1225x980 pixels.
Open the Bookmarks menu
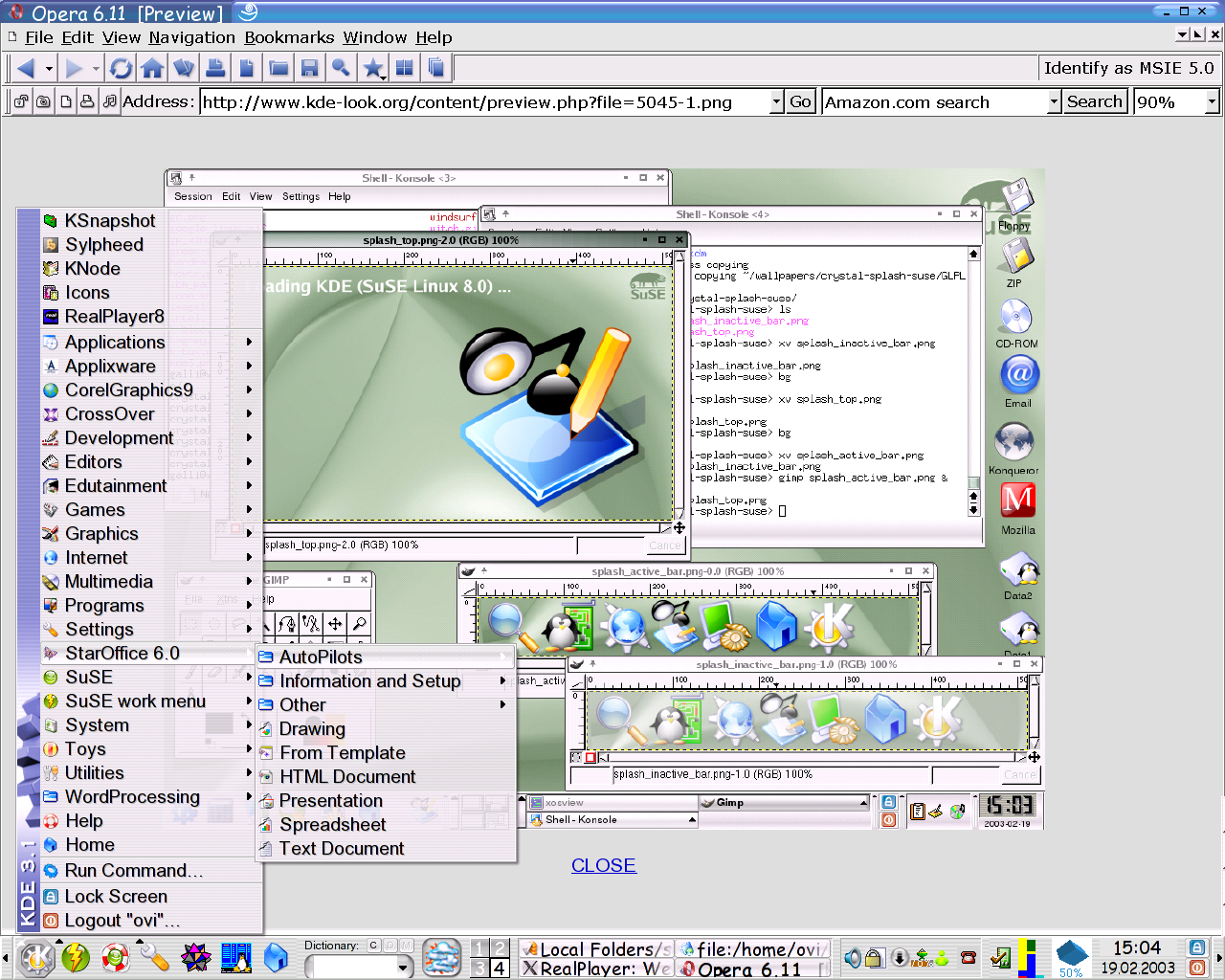click(x=289, y=37)
